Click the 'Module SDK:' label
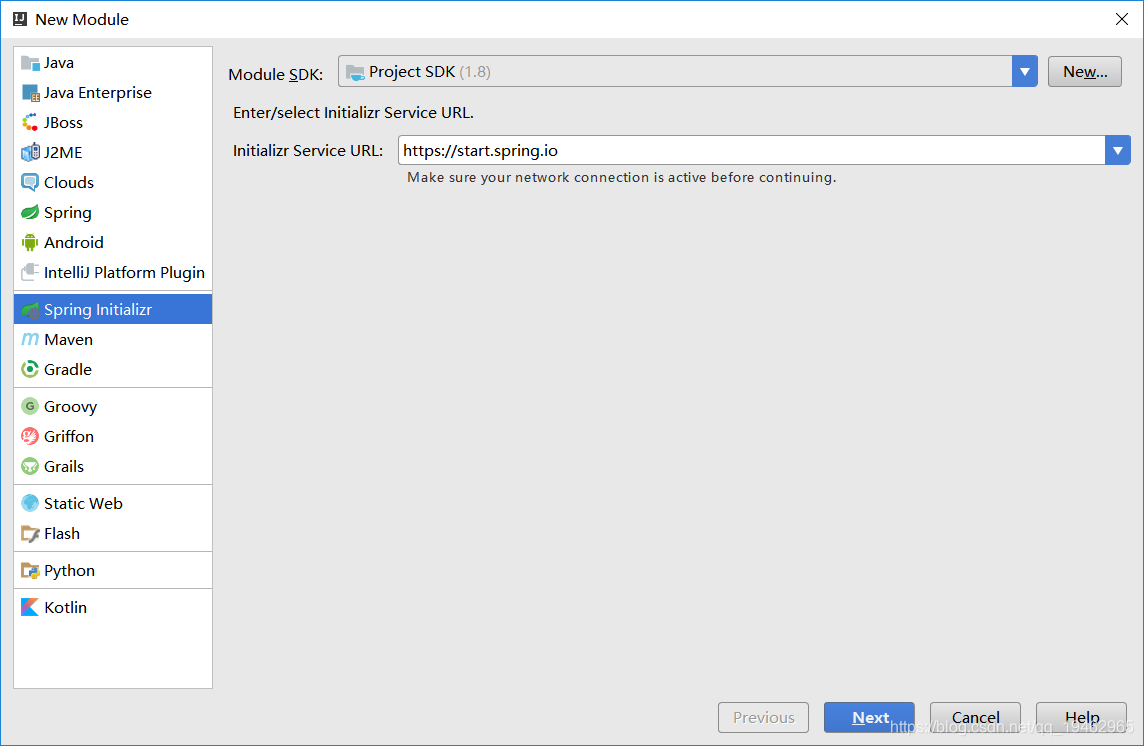 (x=276, y=74)
